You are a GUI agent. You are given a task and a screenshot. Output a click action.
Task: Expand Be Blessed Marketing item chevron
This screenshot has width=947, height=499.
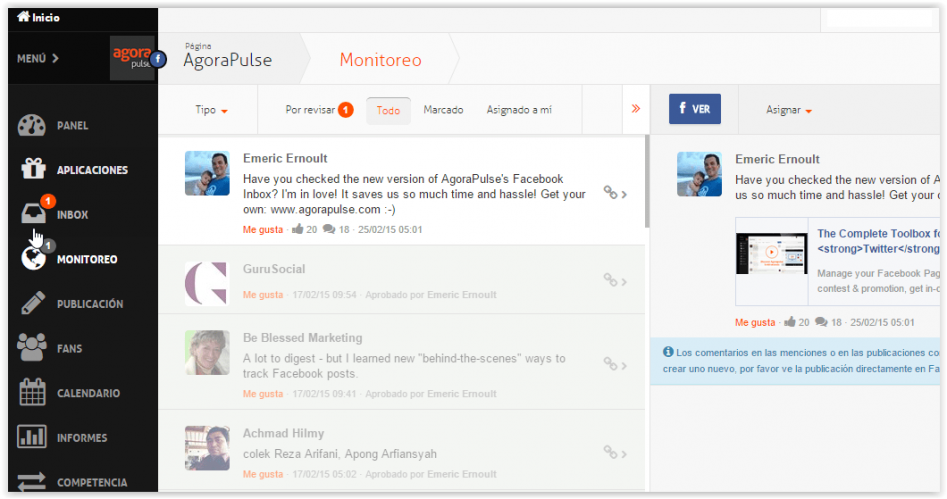coord(624,365)
